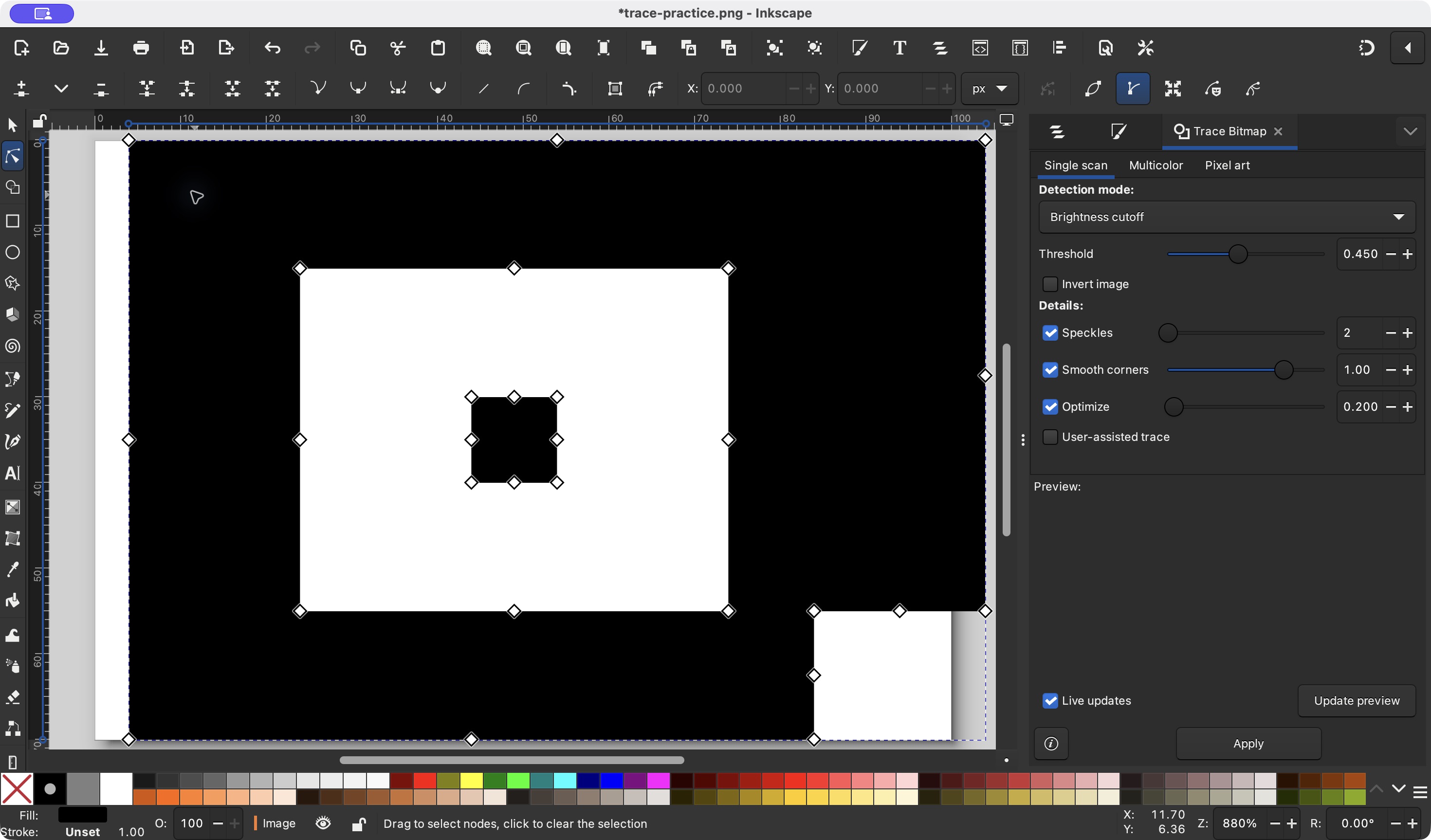1431x840 pixels.
Task: Open the XML editor icon
Action: [x=980, y=48]
